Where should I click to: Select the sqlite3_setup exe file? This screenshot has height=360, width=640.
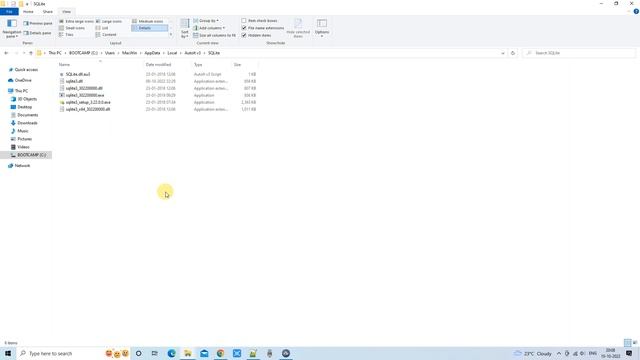pos(88,102)
